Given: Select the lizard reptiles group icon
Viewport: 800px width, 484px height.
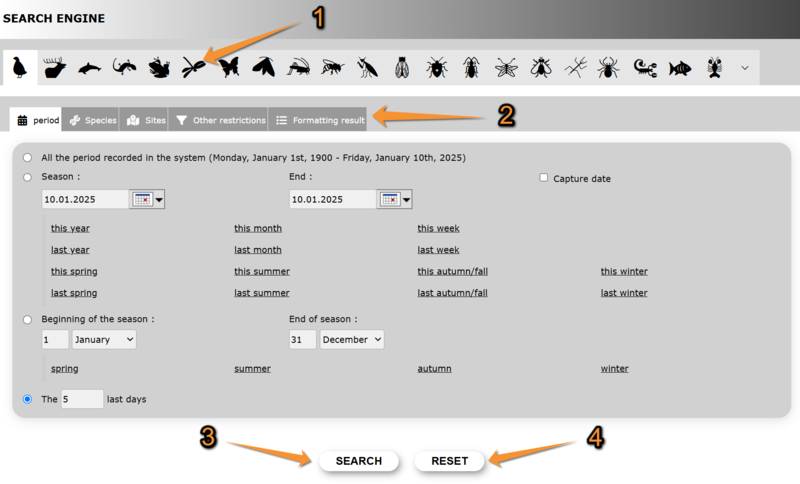Looking at the screenshot, I should tap(124, 67).
